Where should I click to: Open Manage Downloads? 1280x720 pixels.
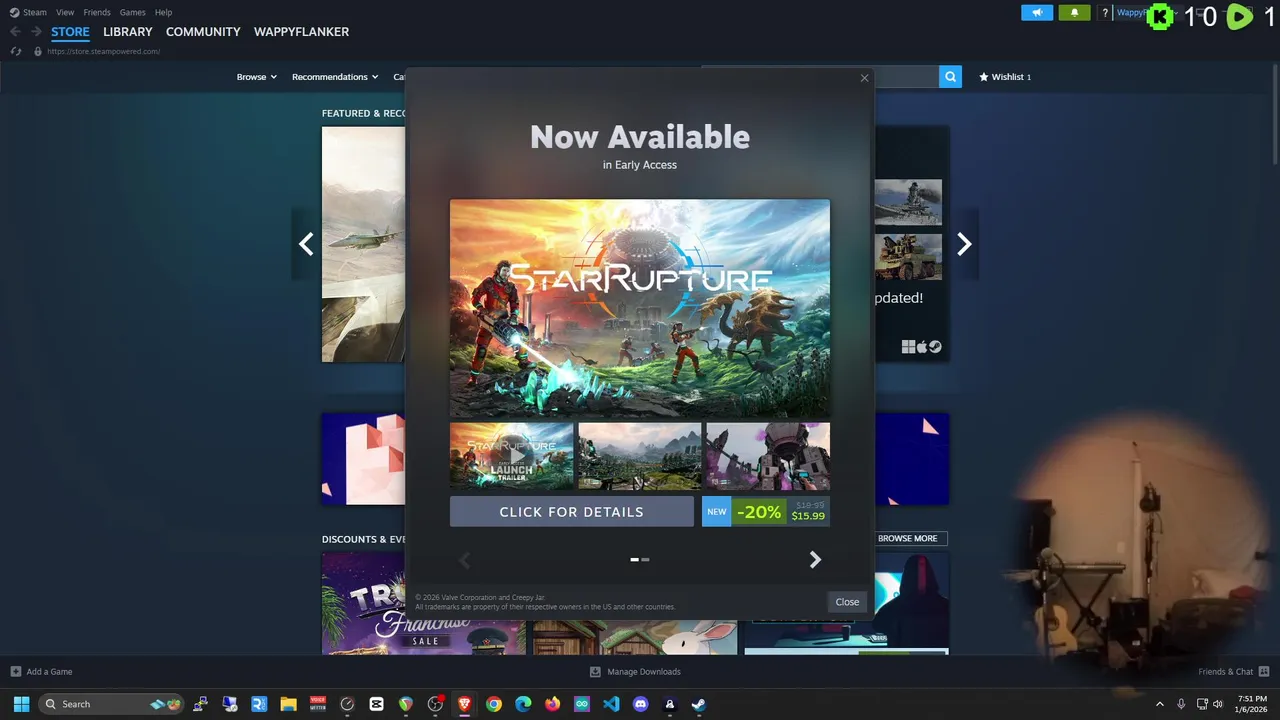pos(635,672)
